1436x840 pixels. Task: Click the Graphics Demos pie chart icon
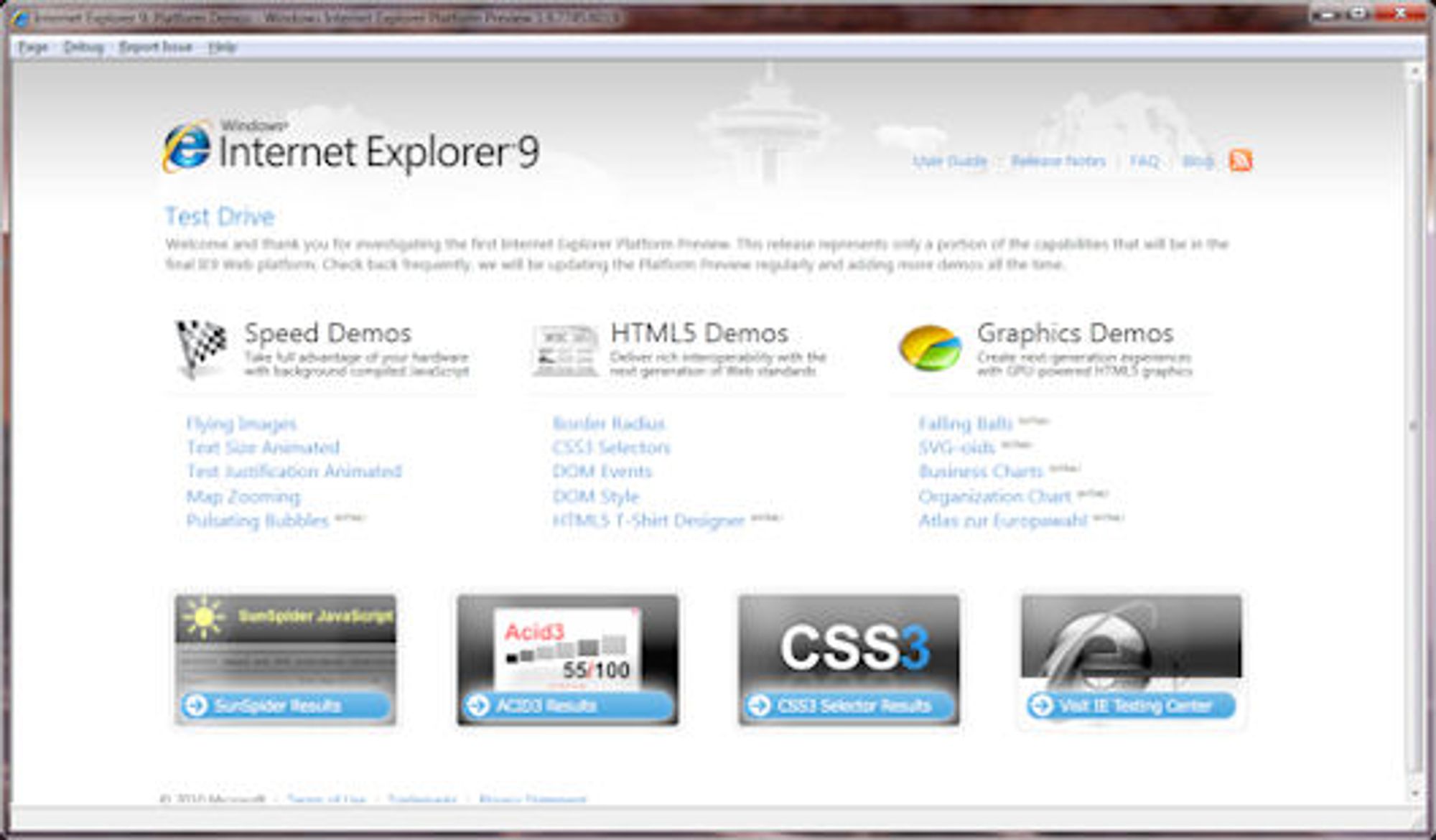[931, 347]
